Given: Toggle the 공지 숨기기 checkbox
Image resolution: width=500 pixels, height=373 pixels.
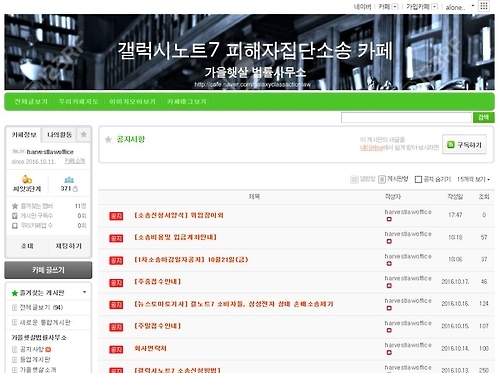Looking at the screenshot, I should [x=418, y=179].
